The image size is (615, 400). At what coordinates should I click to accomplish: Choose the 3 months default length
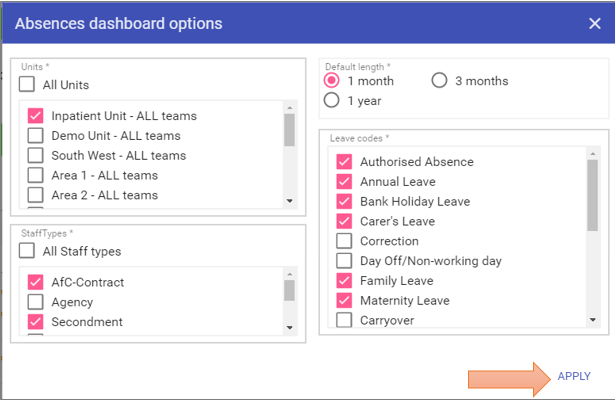point(439,81)
